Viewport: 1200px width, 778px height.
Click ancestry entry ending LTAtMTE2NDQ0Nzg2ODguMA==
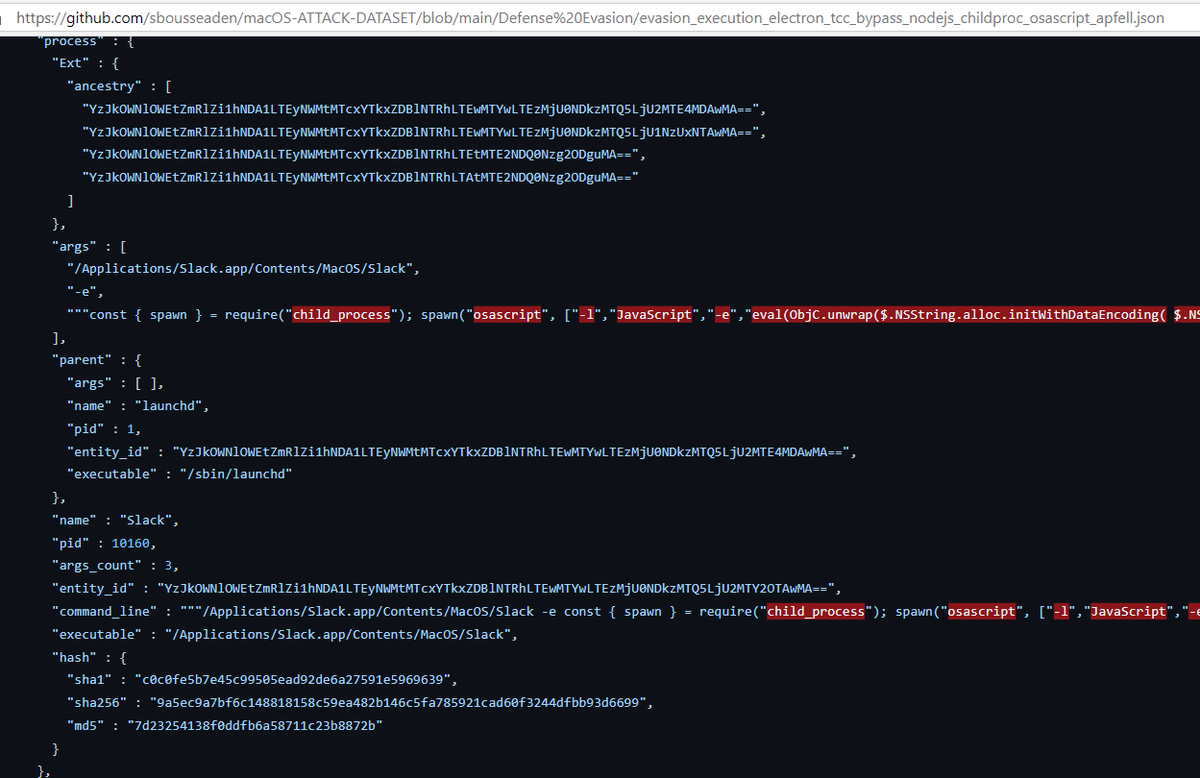coord(361,177)
